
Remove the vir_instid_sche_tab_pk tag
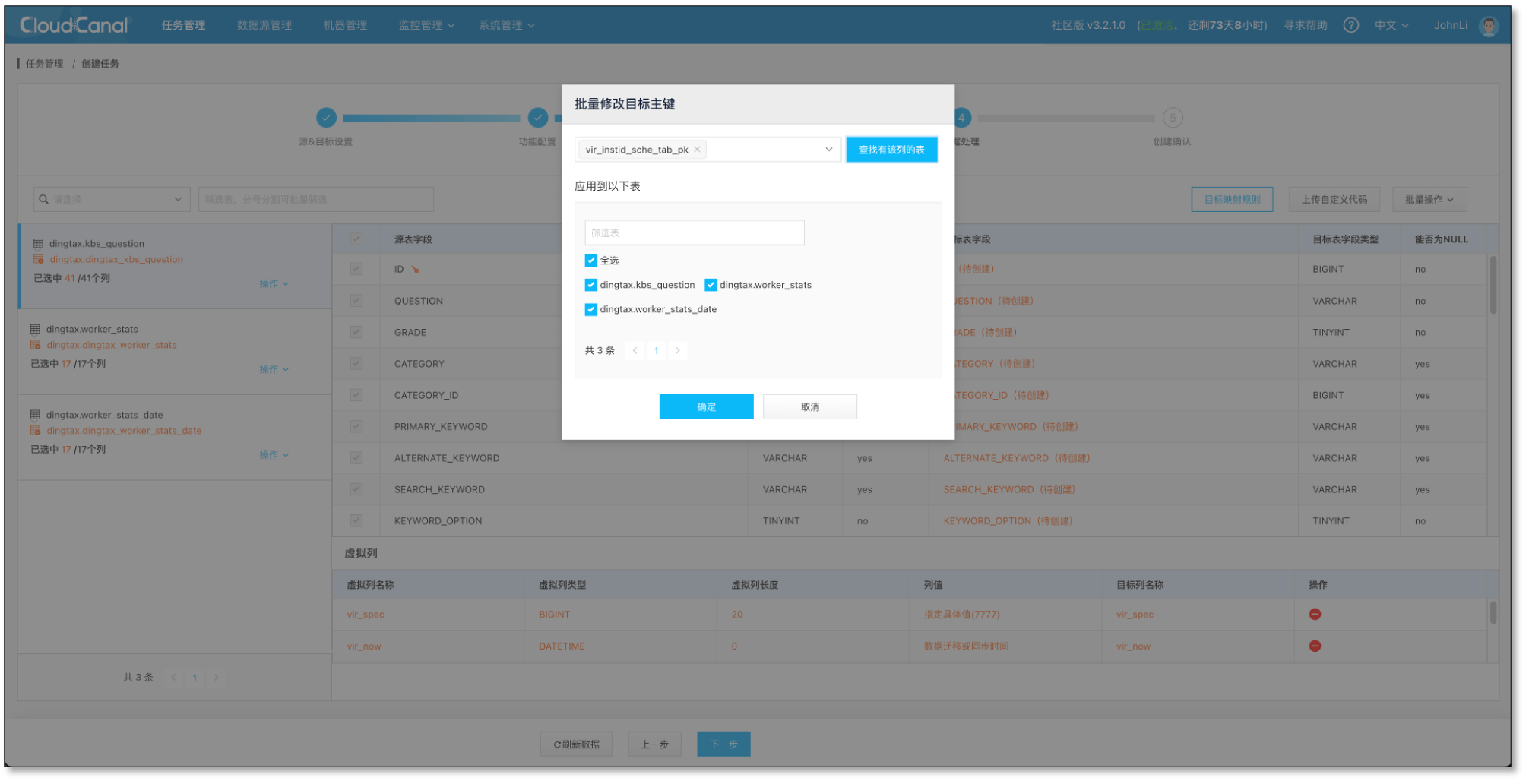point(697,150)
